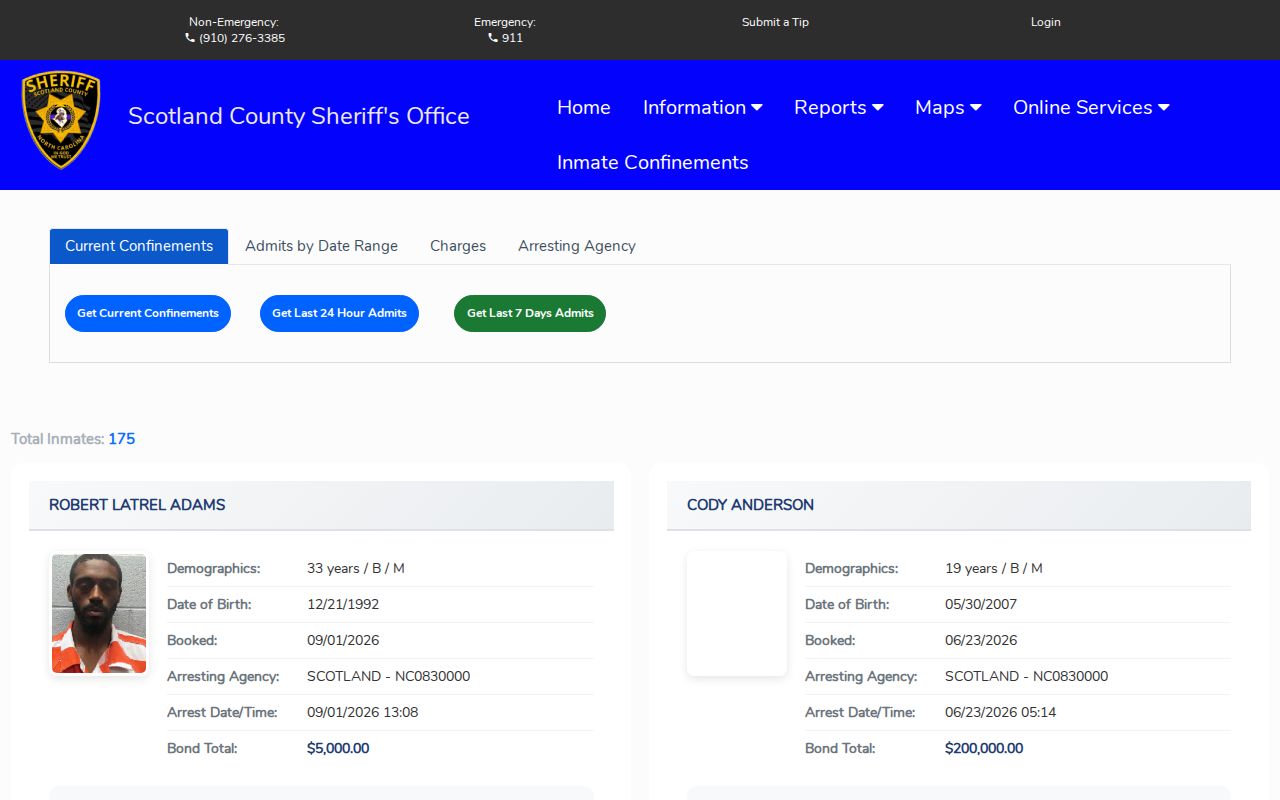View Robert Latrel Adams mugshot photo
The image size is (1280, 800).
[x=99, y=613]
